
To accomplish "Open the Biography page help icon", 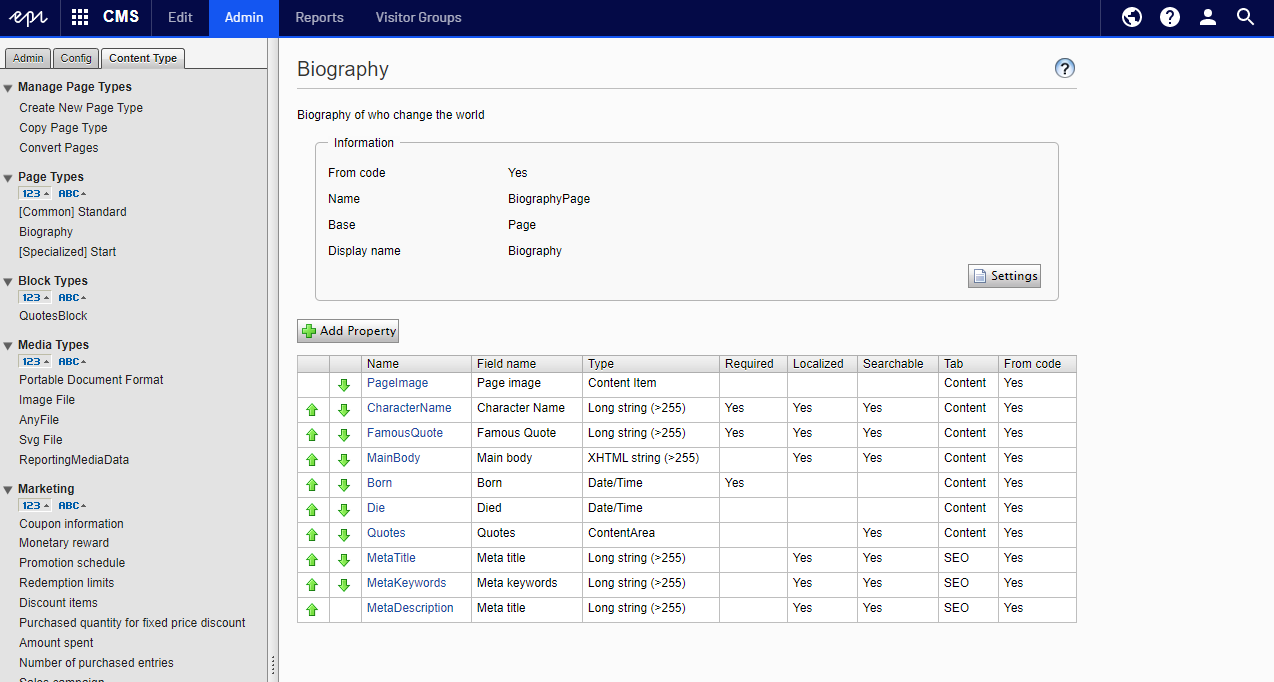I will (x=1065, y=68).
